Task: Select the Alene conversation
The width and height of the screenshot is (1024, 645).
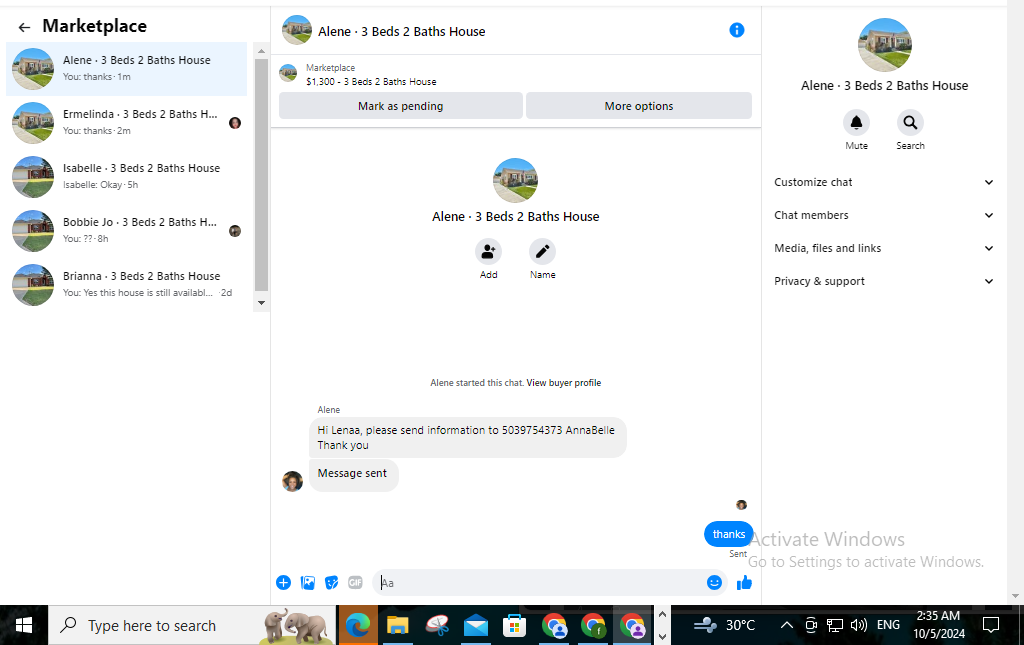Action: pyautogui.click(x=127, y=69)
